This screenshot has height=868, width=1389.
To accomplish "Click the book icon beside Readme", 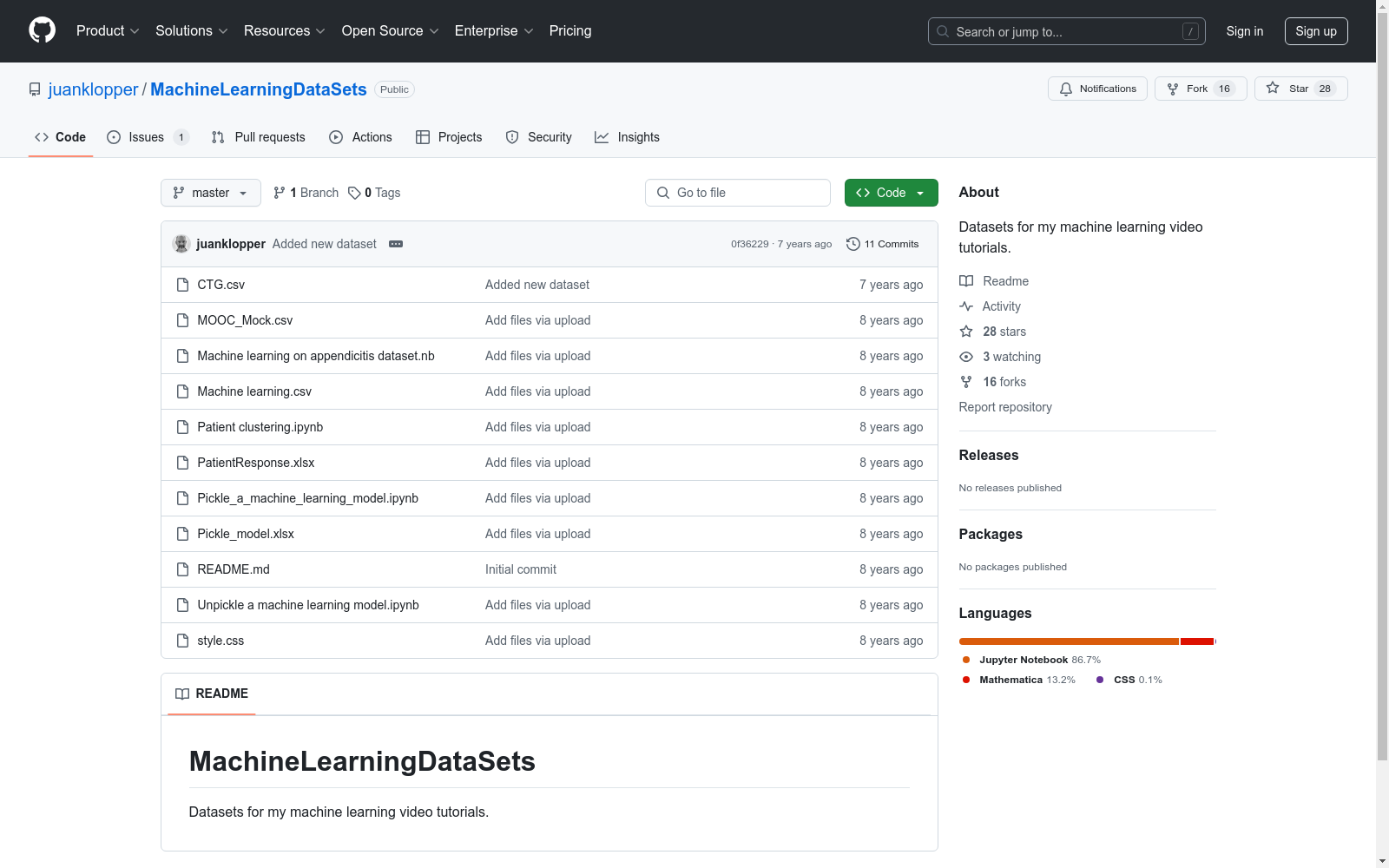I will (x=966, y=281).
